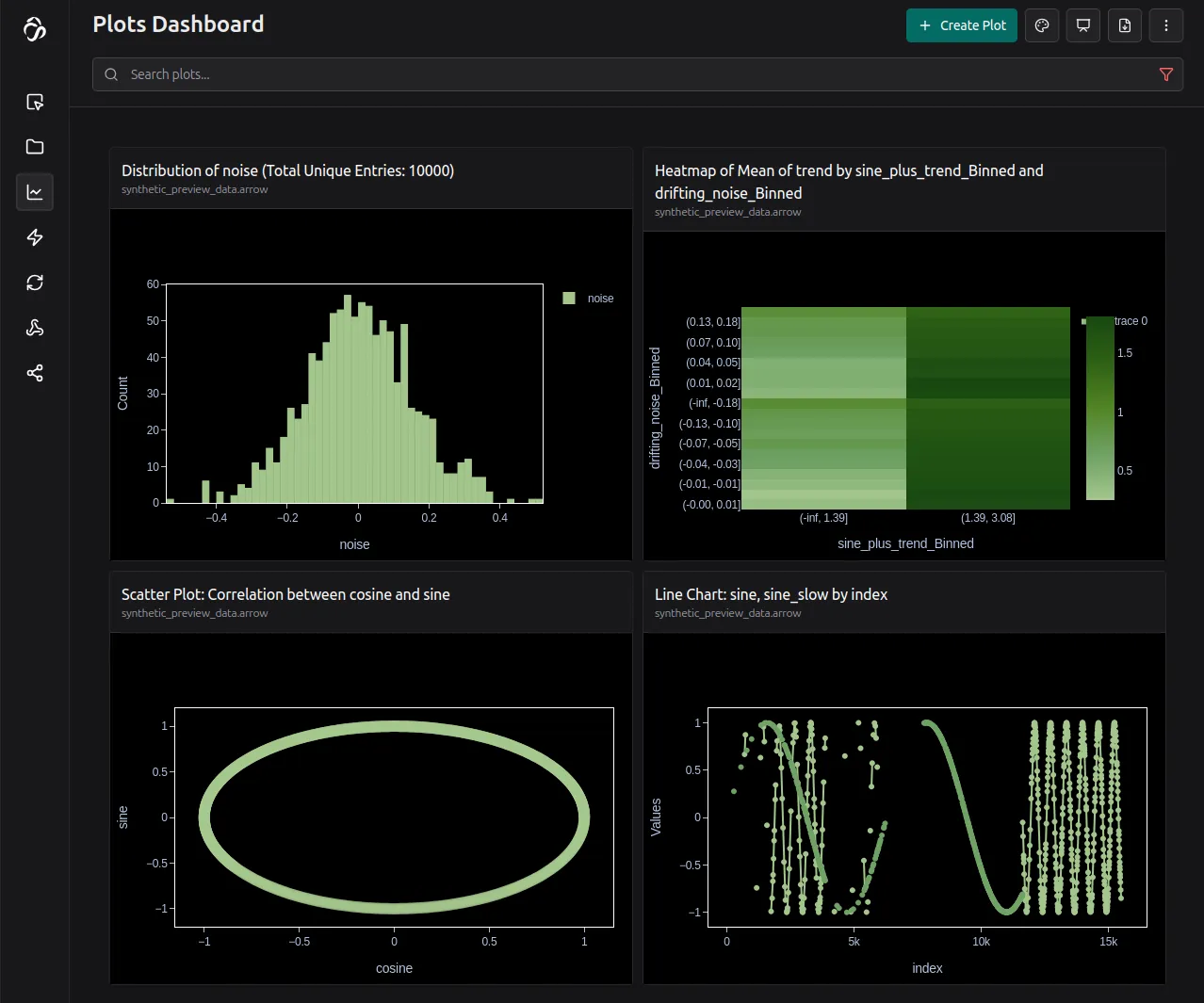Open the folder files section in sidebar
This screenshot has width=1204, height=1003.
[x=35, y=147]
